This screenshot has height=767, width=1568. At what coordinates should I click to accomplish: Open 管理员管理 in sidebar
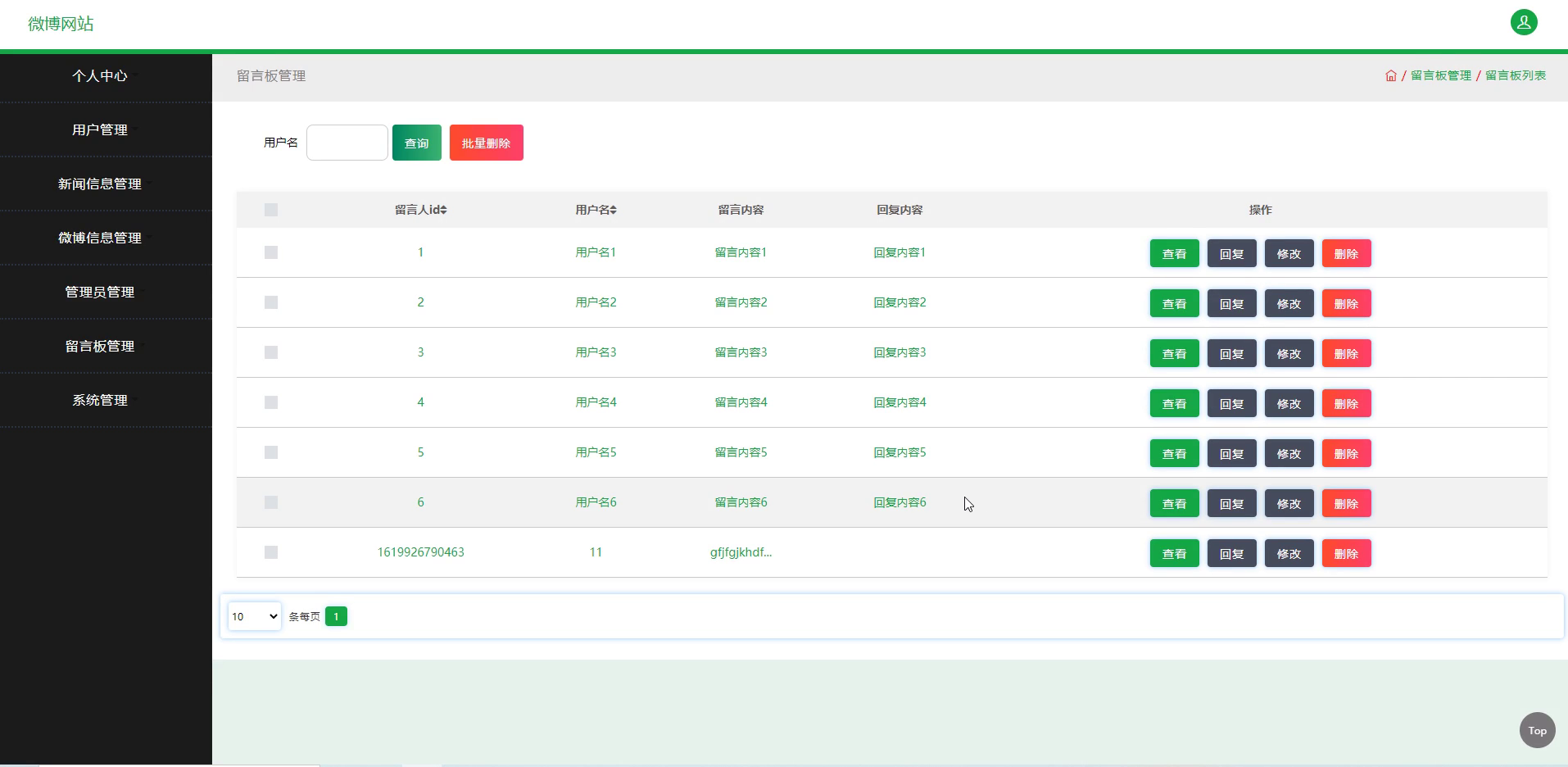[x=100, y=292]
